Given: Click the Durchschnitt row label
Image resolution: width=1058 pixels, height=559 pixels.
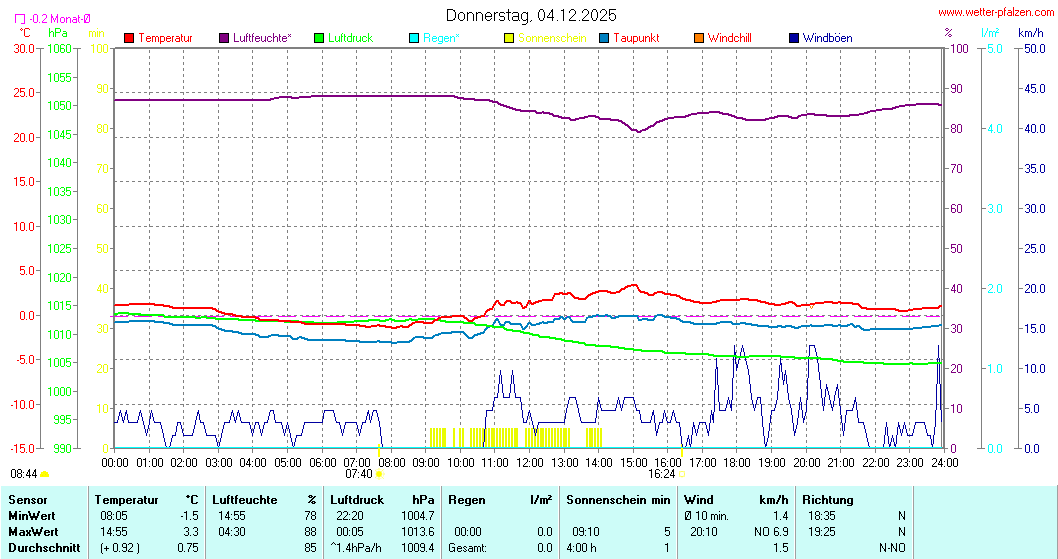Looking at the screenshot, I should click(x=42, y=547).
